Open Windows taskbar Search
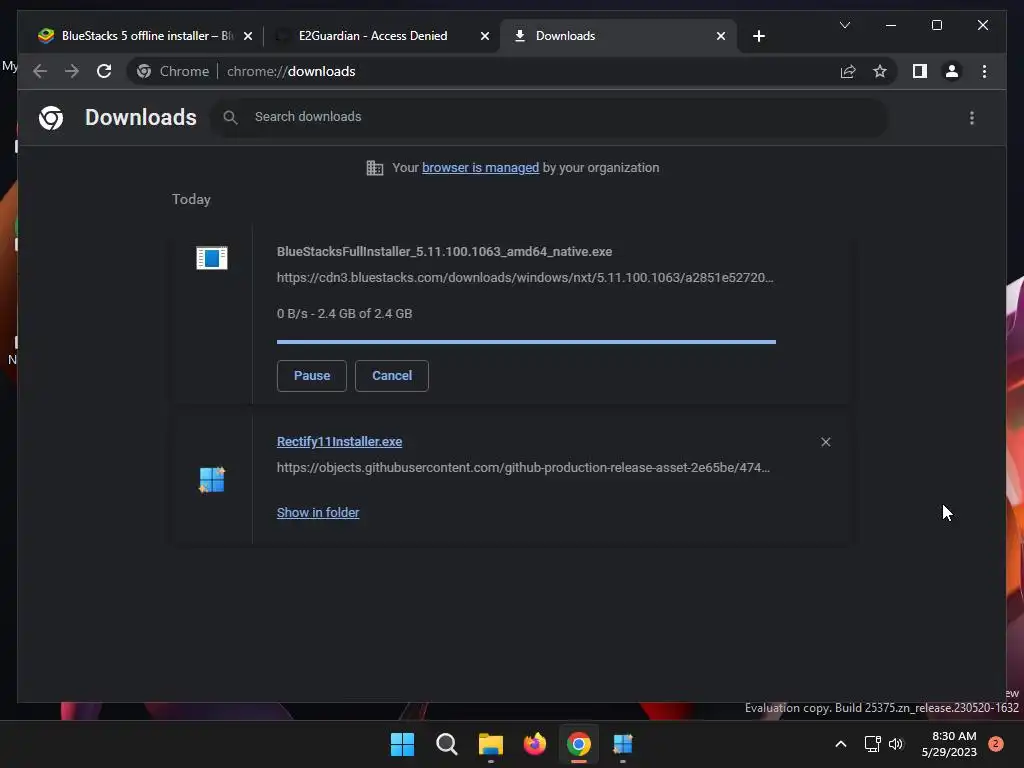This screenshot has height=768, width=1024. (447, 744)
